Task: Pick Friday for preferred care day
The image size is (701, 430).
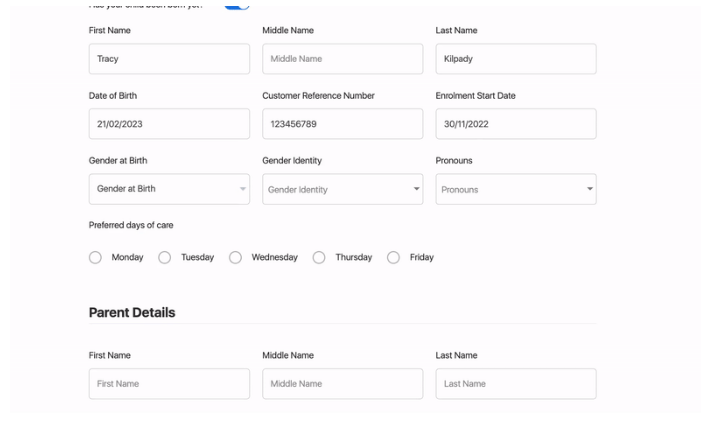Action: 394,257
